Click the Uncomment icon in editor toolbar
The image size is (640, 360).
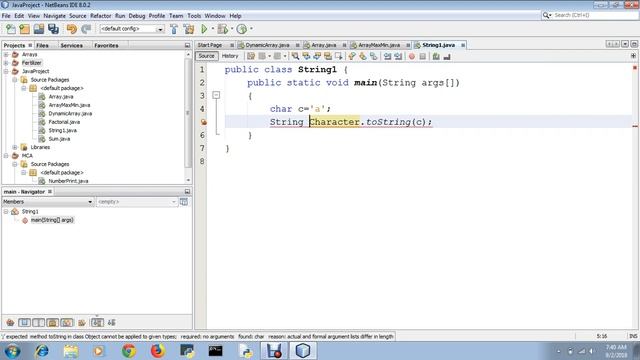(447, 56)
